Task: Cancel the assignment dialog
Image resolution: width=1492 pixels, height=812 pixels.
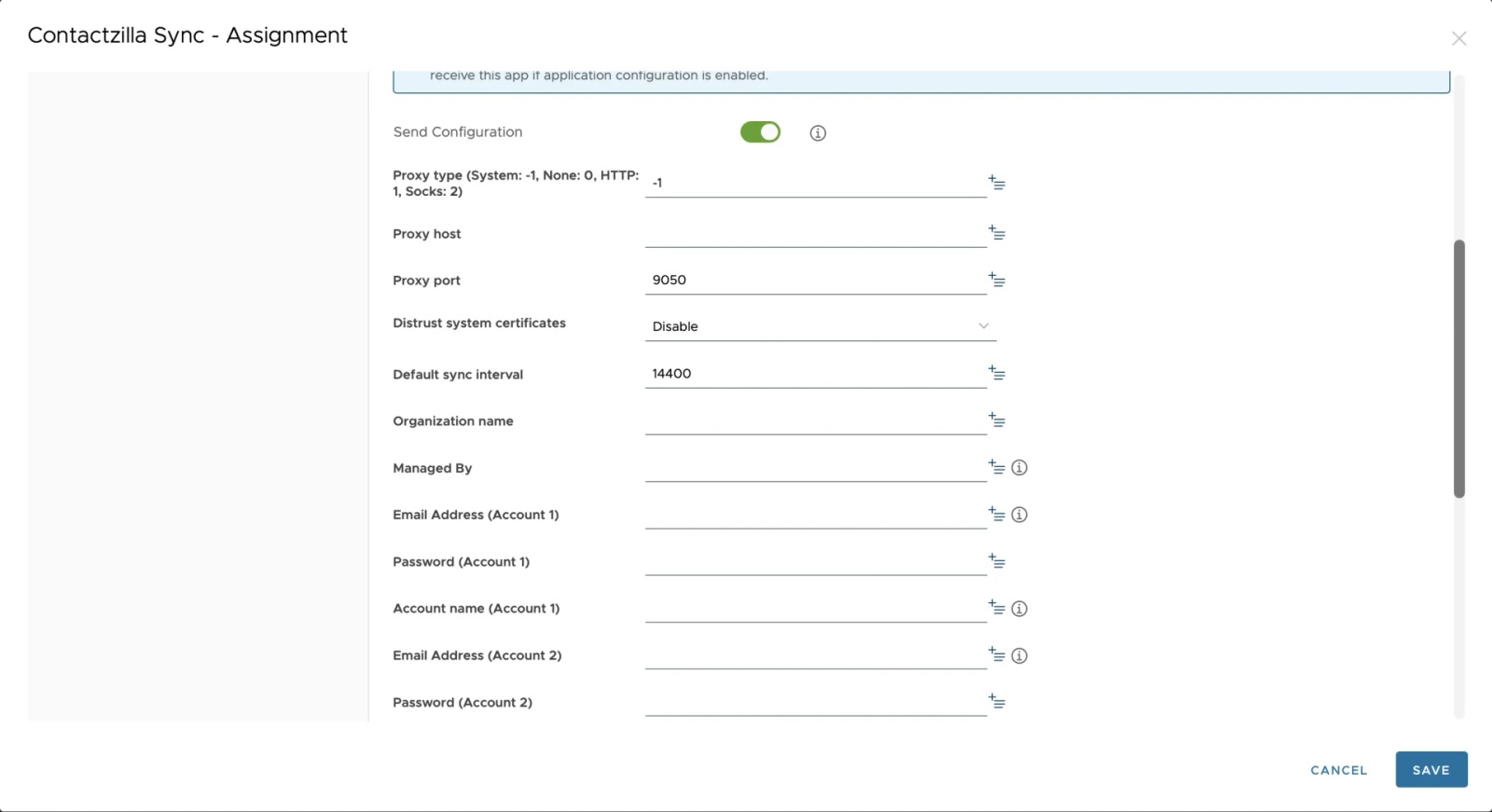Action: click(1339, 770)
